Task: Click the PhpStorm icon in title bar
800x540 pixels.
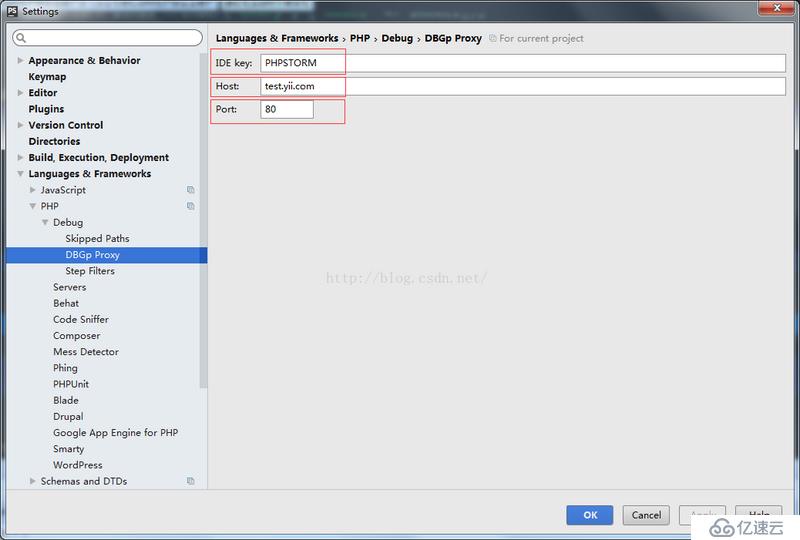Action: (x=12, y=11)
